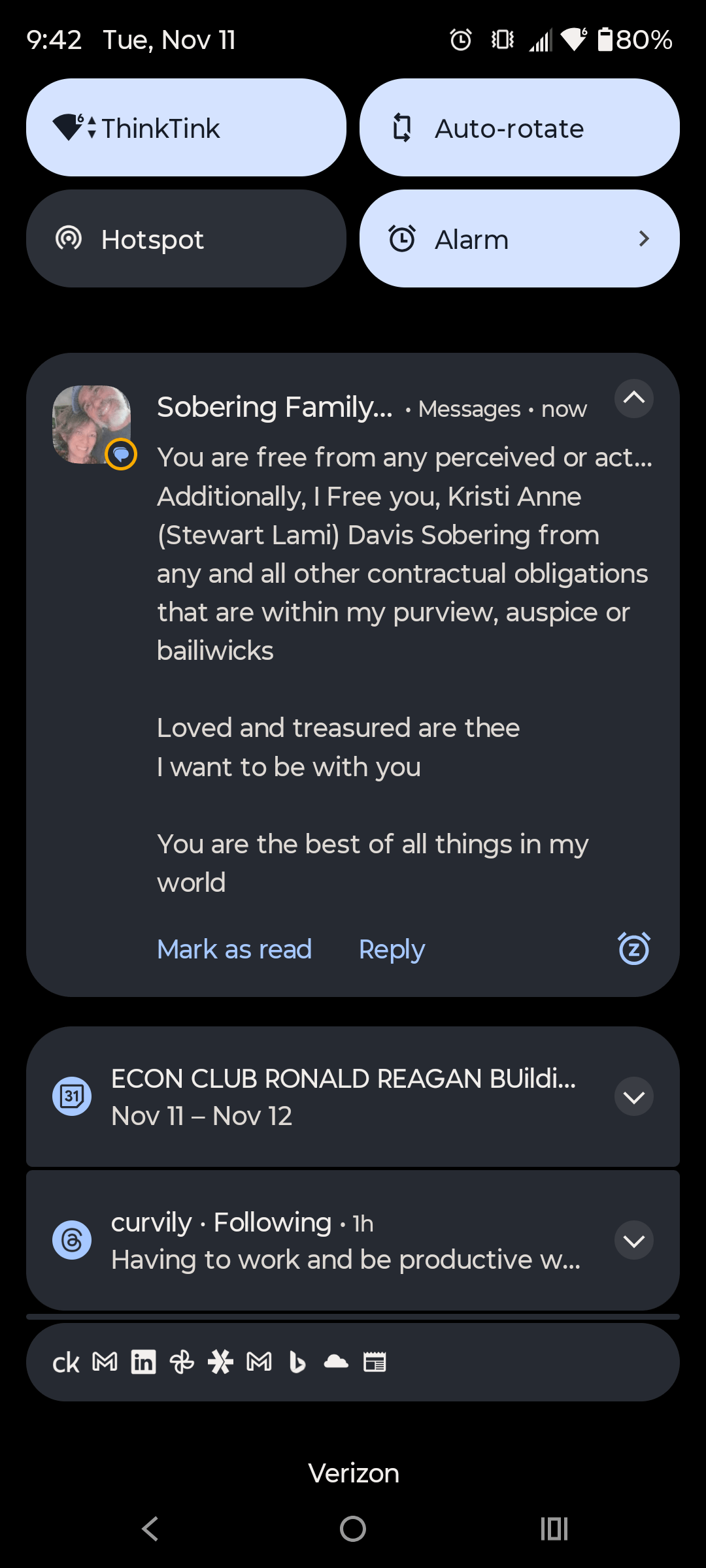Tap the pinwheel notification icon
The image size is (706, 1568).
click(x=182, y=1362)
